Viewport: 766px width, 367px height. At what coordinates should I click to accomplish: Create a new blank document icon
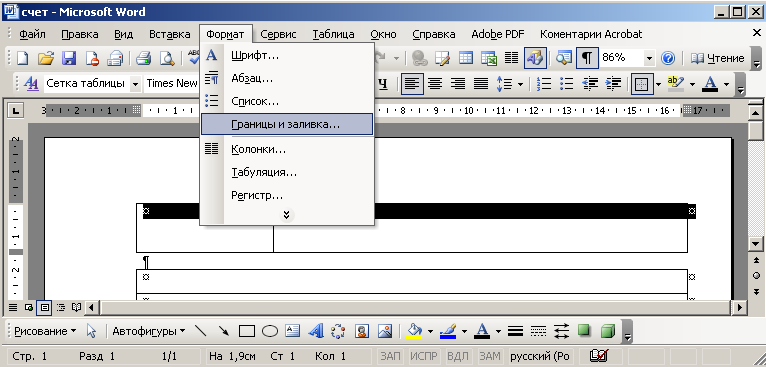22,58
